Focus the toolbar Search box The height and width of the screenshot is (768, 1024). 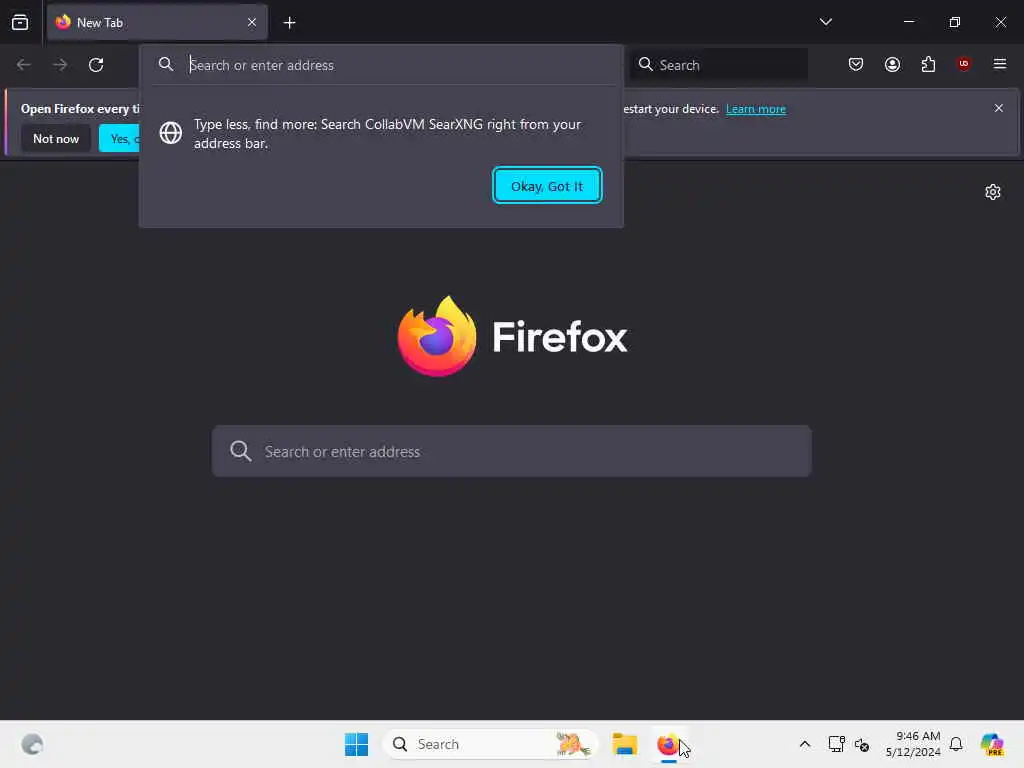click(x=718, y=65)
